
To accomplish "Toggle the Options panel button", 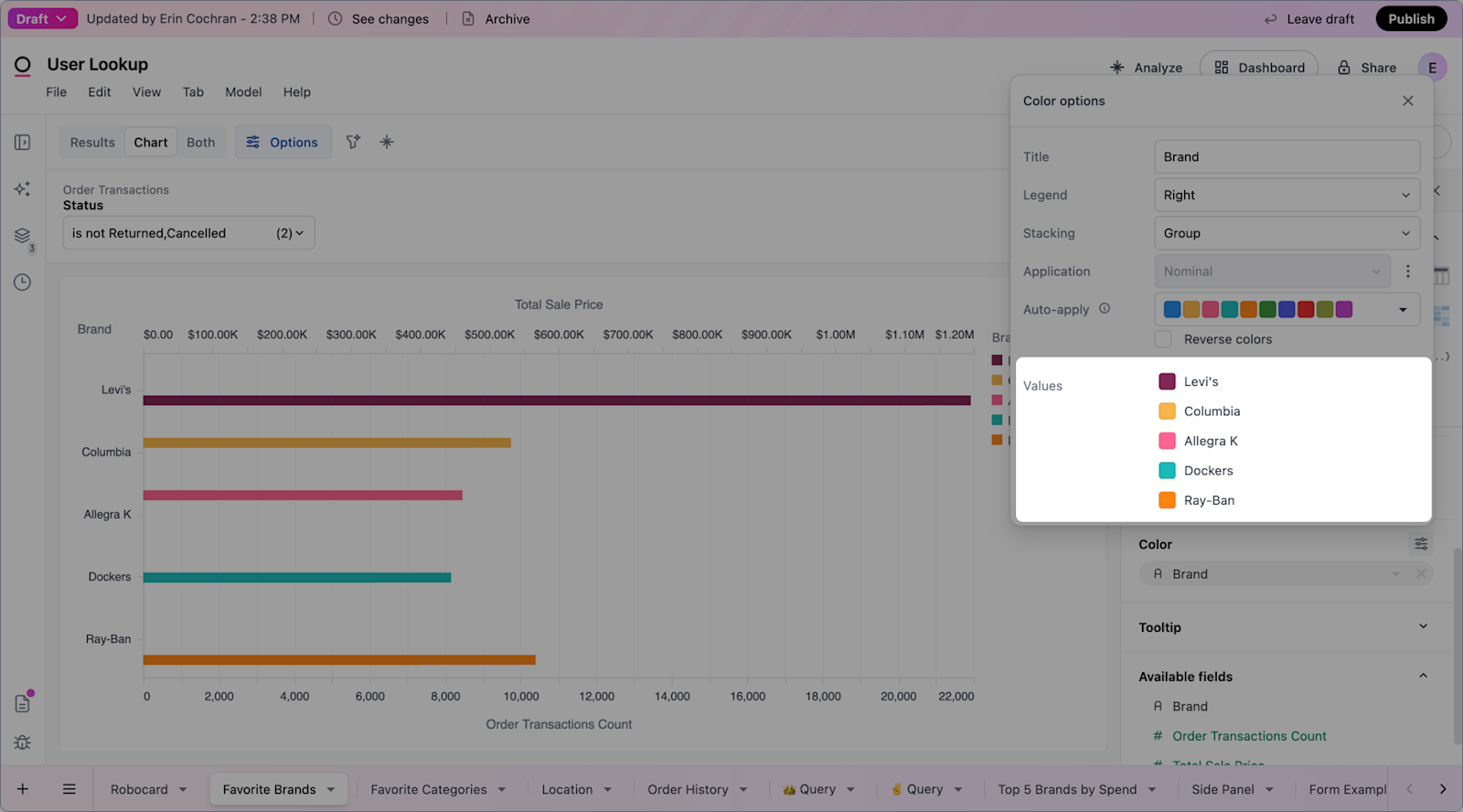I will (x=283, y=143).
